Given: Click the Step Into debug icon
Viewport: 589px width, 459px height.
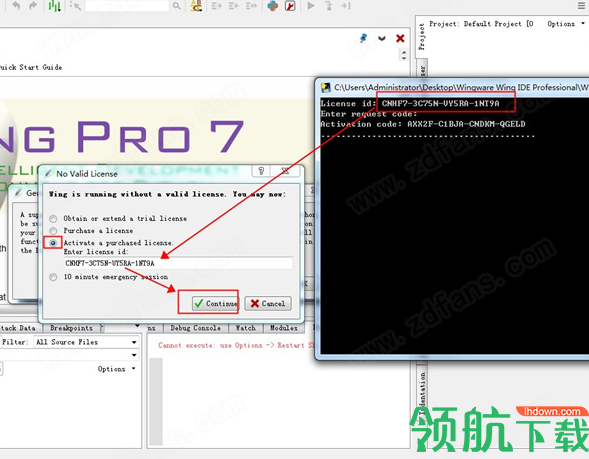Looking at the screenshot, I should point(329,6).
